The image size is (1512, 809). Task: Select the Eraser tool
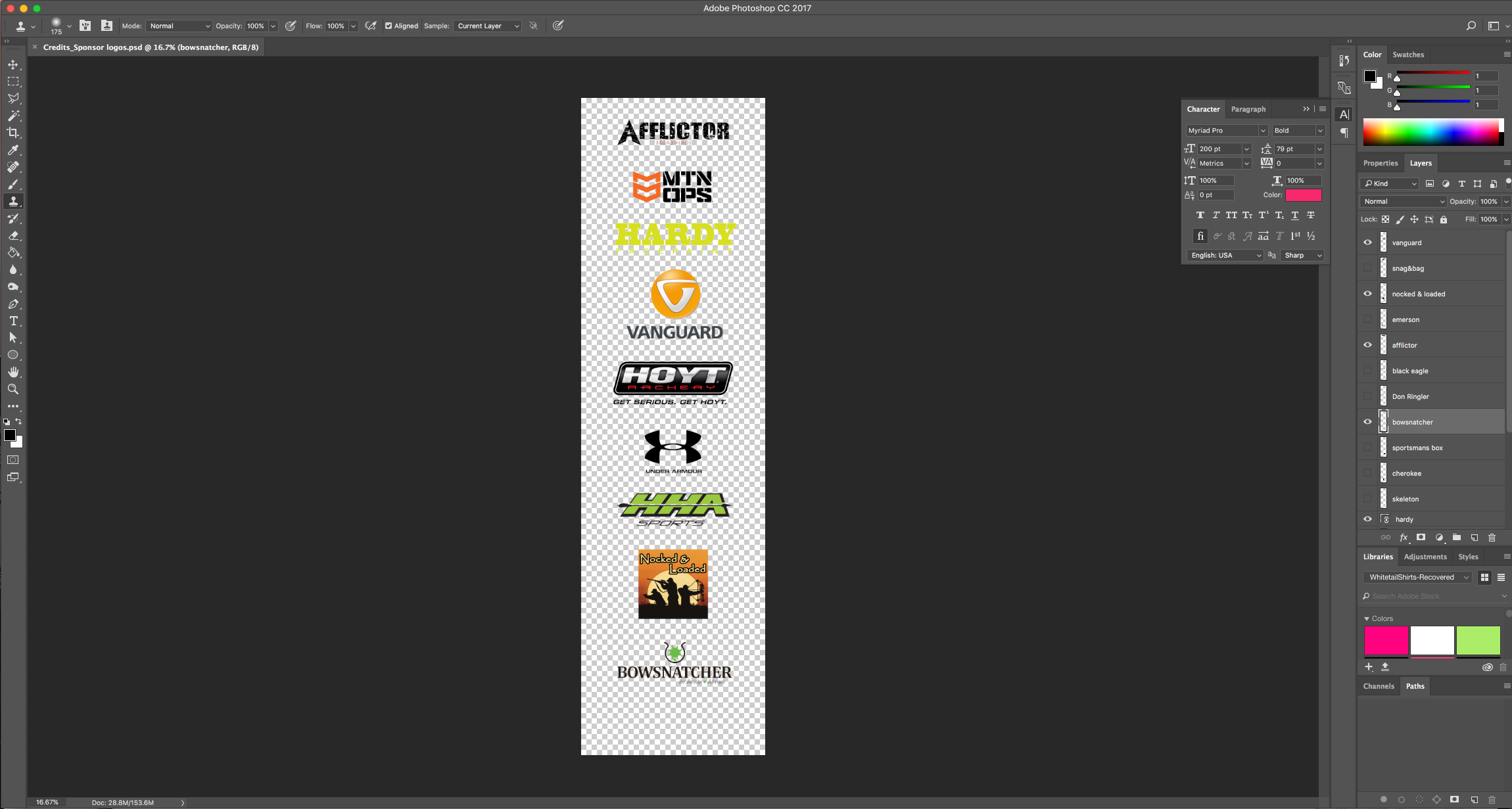[x=13, y=235]
